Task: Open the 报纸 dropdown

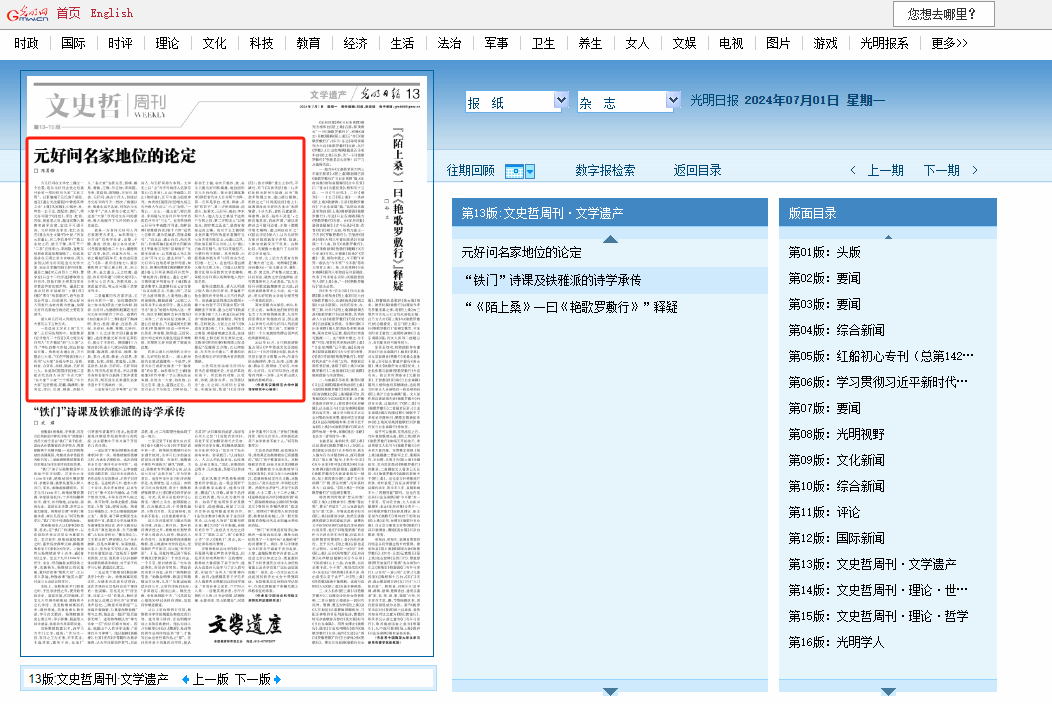Action: coord(516,102)
